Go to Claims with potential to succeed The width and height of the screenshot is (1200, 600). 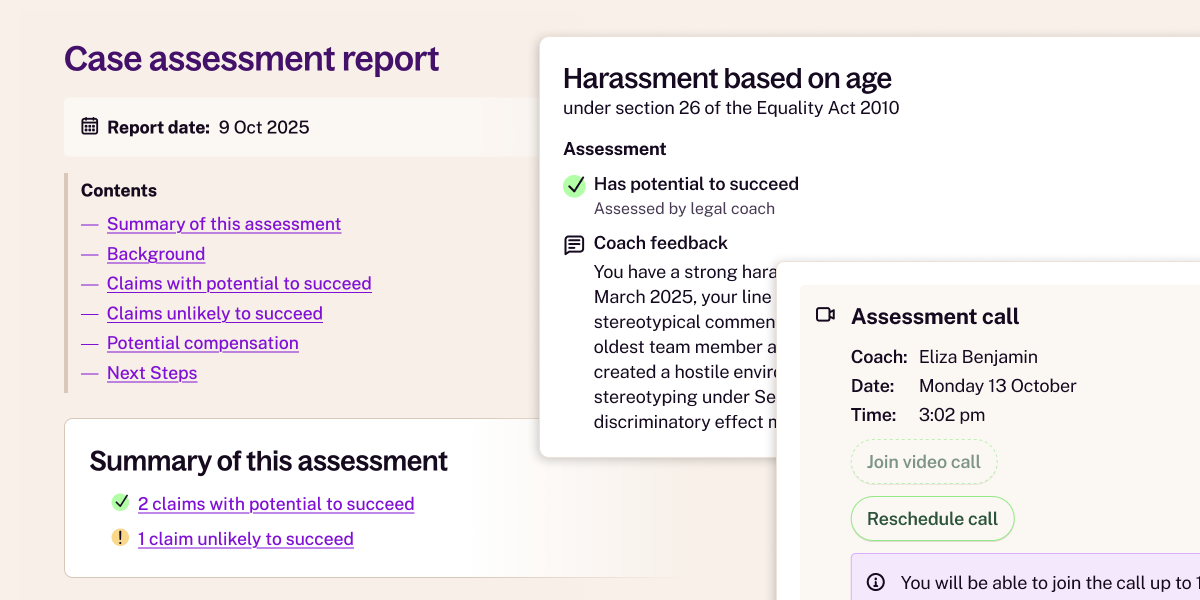coord(239,283)
